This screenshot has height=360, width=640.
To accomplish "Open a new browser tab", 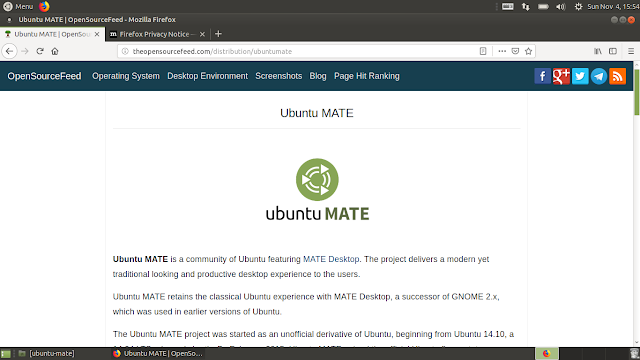I will coord(218,34).
